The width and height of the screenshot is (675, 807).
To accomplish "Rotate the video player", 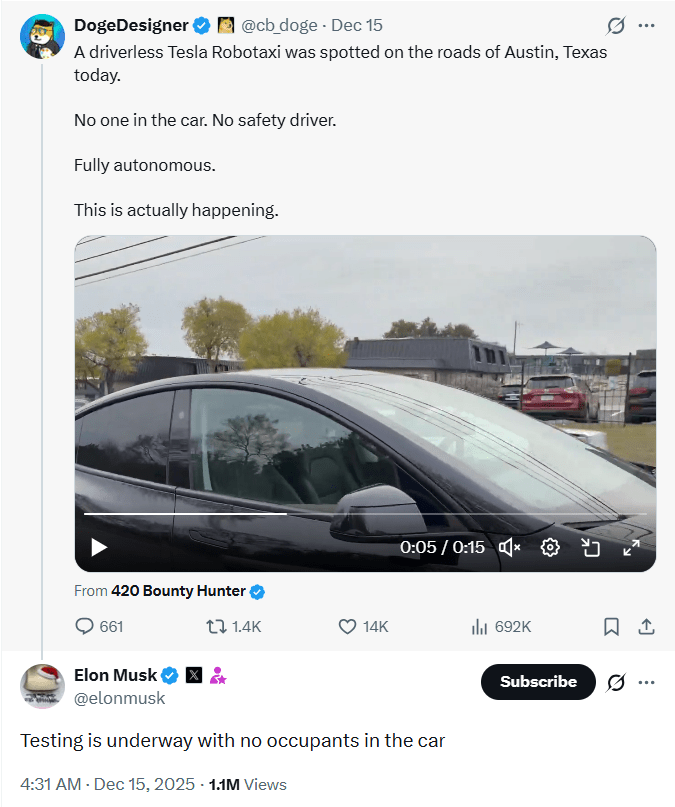I will [590, 547].
